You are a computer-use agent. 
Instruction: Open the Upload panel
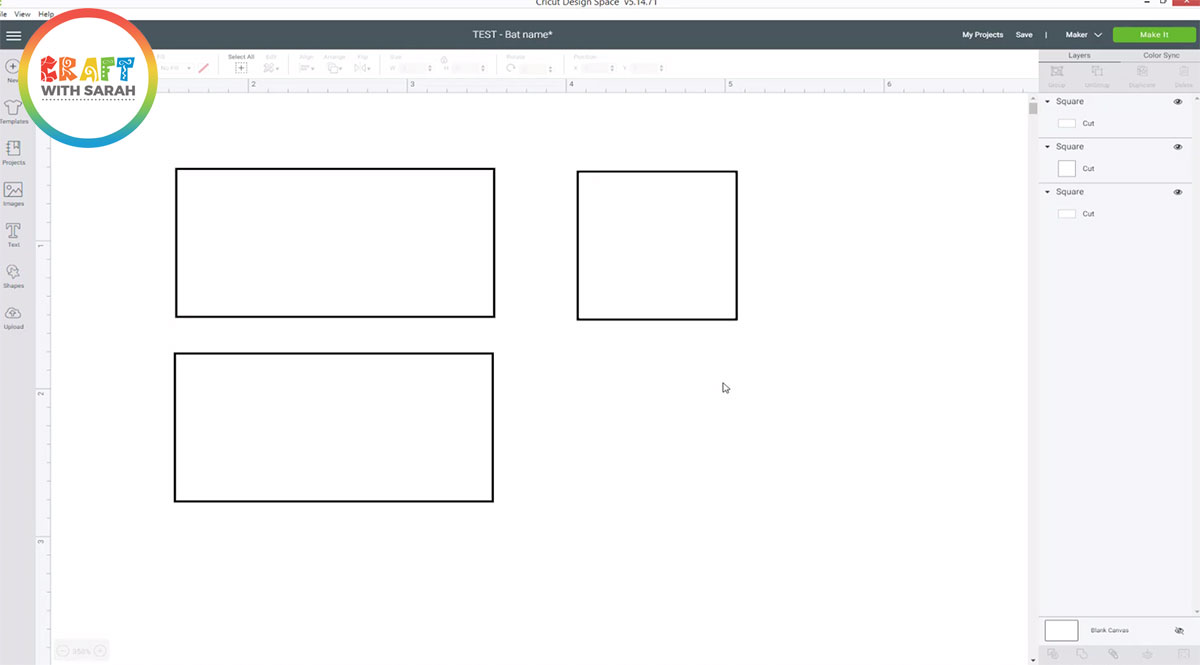14,317
